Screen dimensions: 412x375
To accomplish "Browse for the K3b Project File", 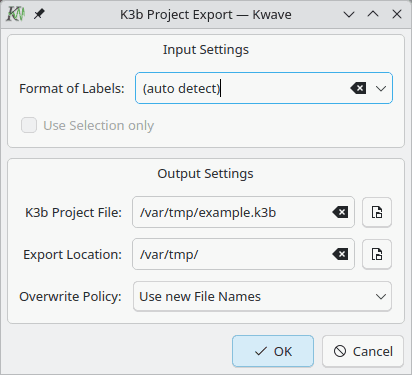I will click(377, 212).
